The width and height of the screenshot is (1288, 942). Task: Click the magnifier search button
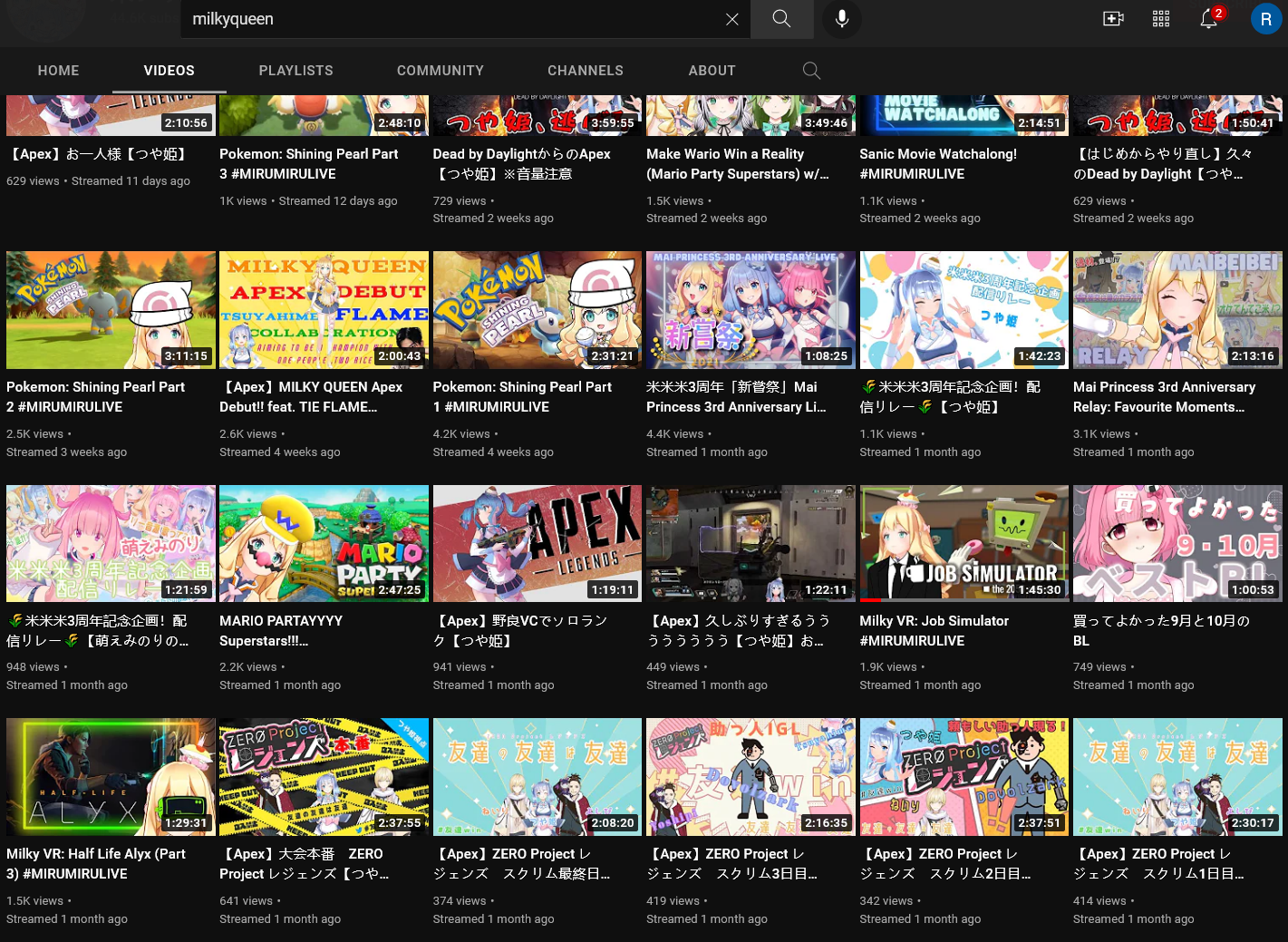781,19
